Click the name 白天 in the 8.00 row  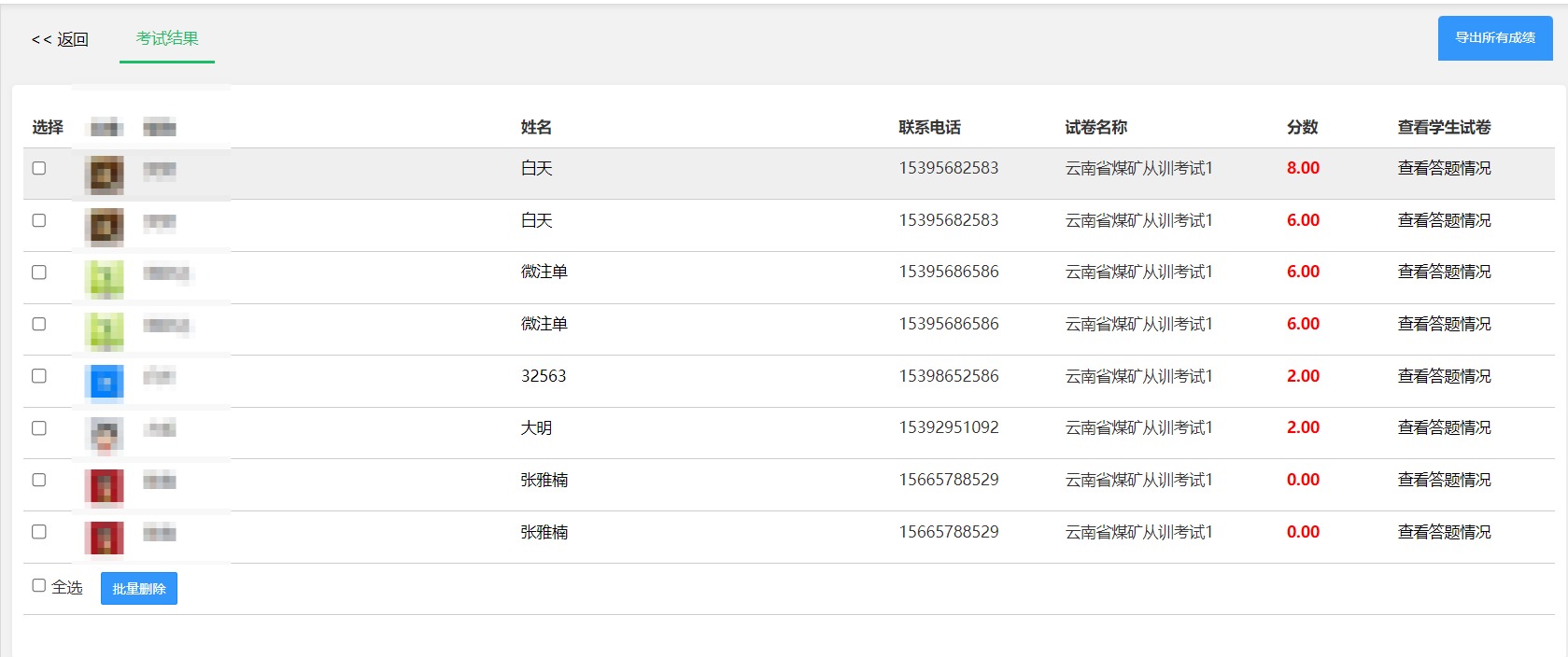pos(536,168)
